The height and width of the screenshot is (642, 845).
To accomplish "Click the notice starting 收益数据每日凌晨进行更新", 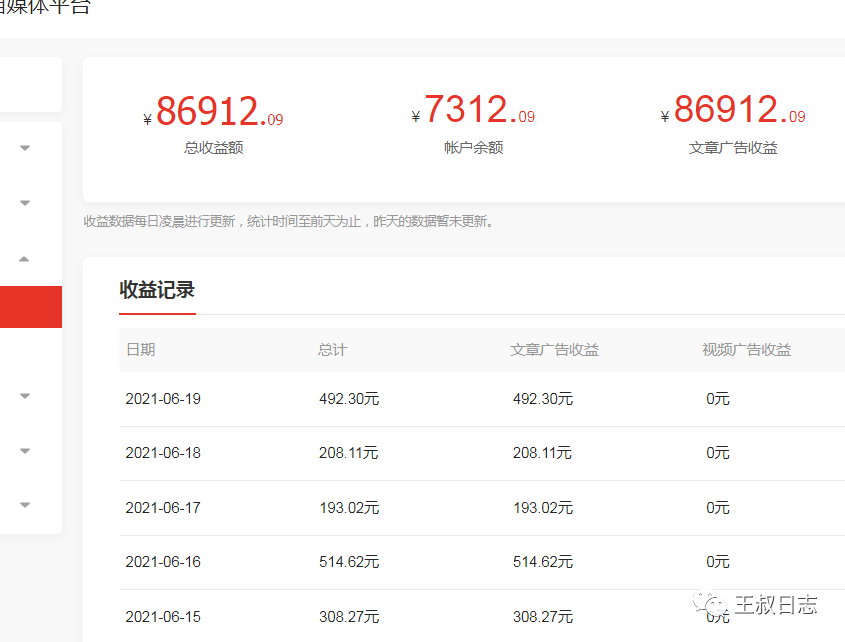I will point(289,222).
